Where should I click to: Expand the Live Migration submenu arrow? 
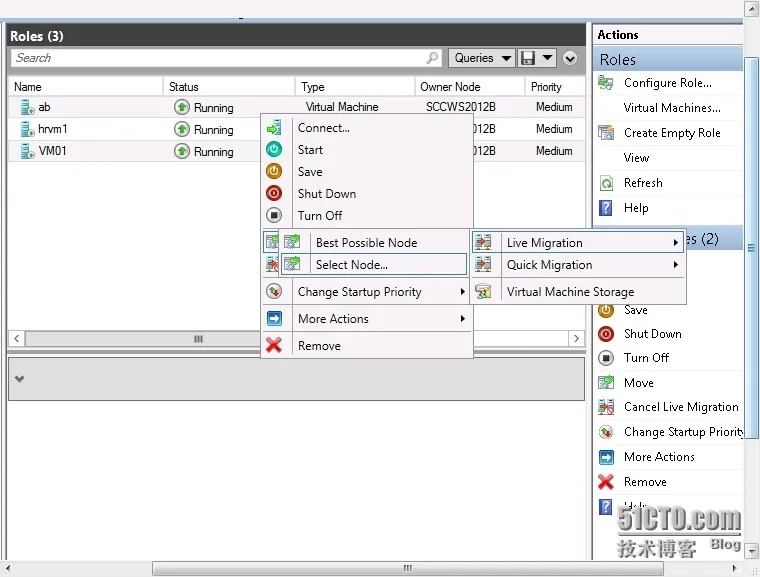pyautogui.click(x=676, y=242)
